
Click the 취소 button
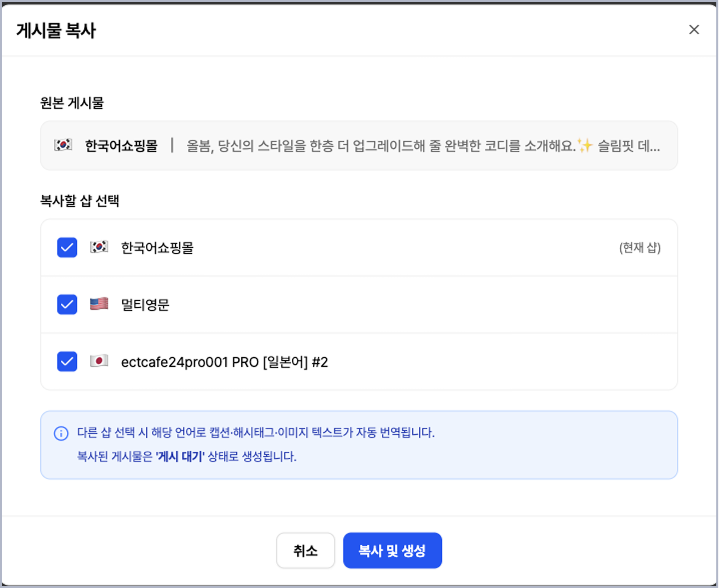point(305,550)
